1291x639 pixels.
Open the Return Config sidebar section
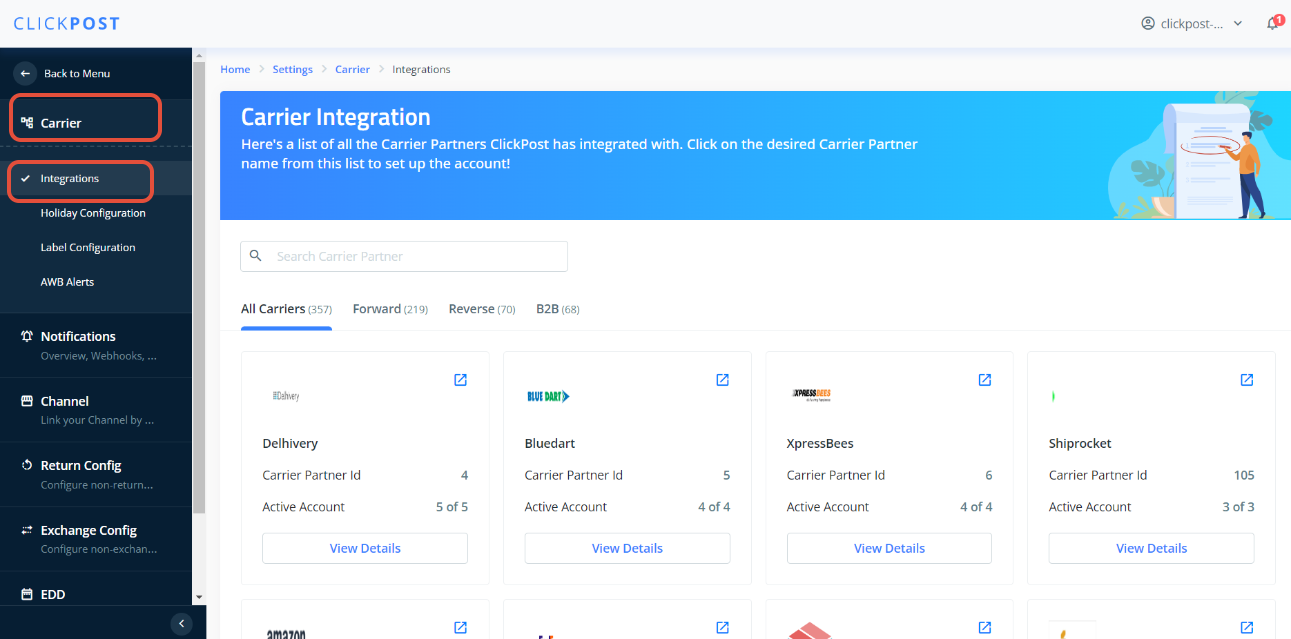pos(96,474)
